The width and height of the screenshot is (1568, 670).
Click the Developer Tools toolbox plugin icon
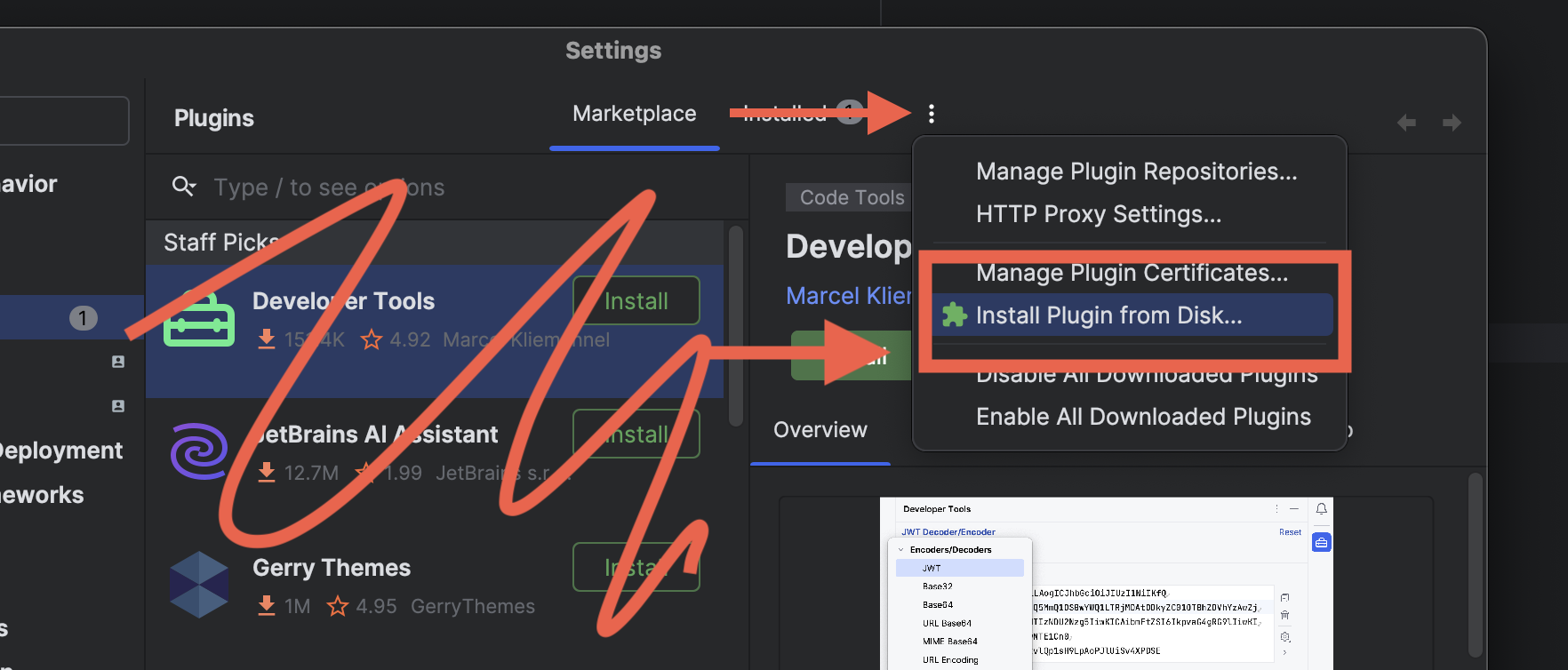199,319
